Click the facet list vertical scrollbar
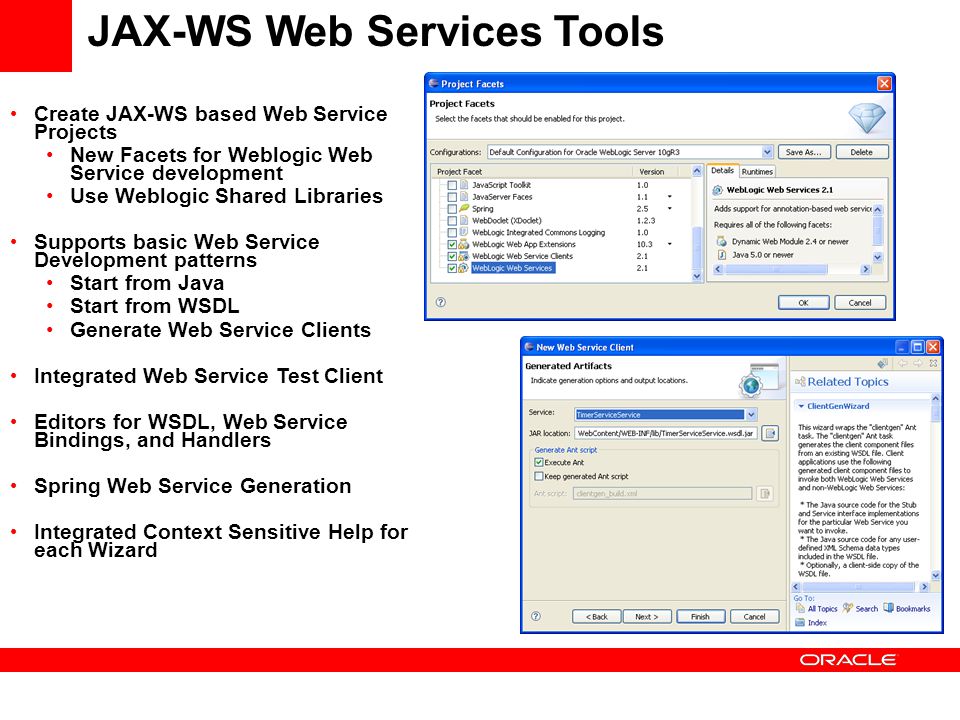 pos(697,223)
